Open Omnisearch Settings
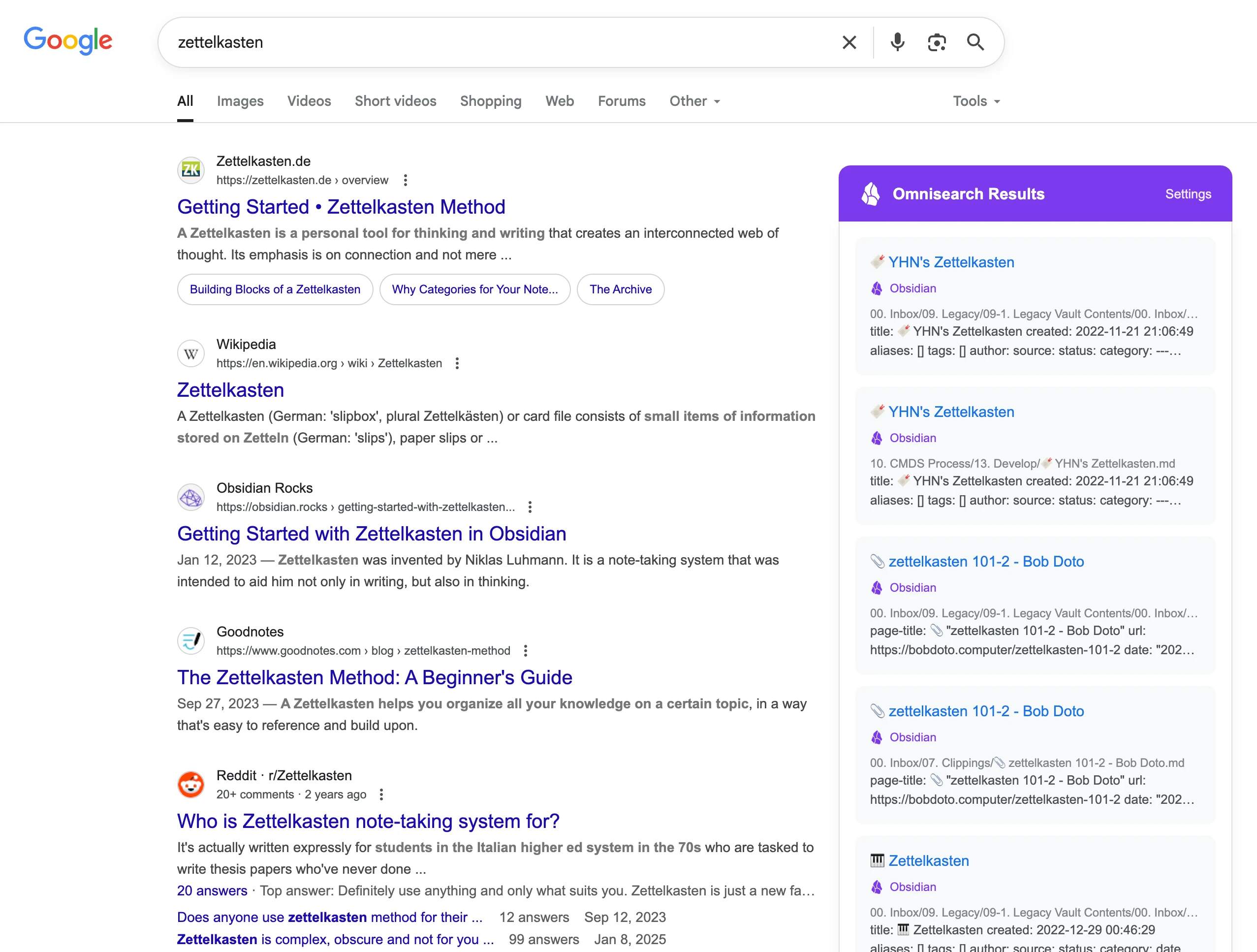Screen dimensions: 1257x952 tap(1188, 194)
